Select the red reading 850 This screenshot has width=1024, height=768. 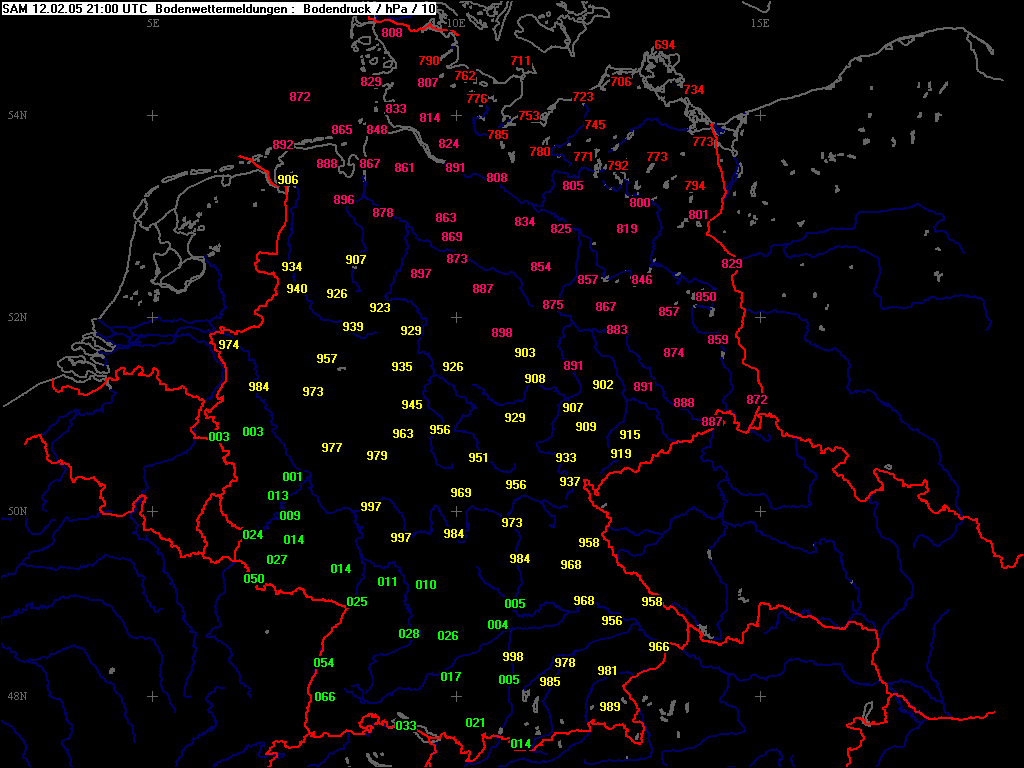click(x=706, y=297)
